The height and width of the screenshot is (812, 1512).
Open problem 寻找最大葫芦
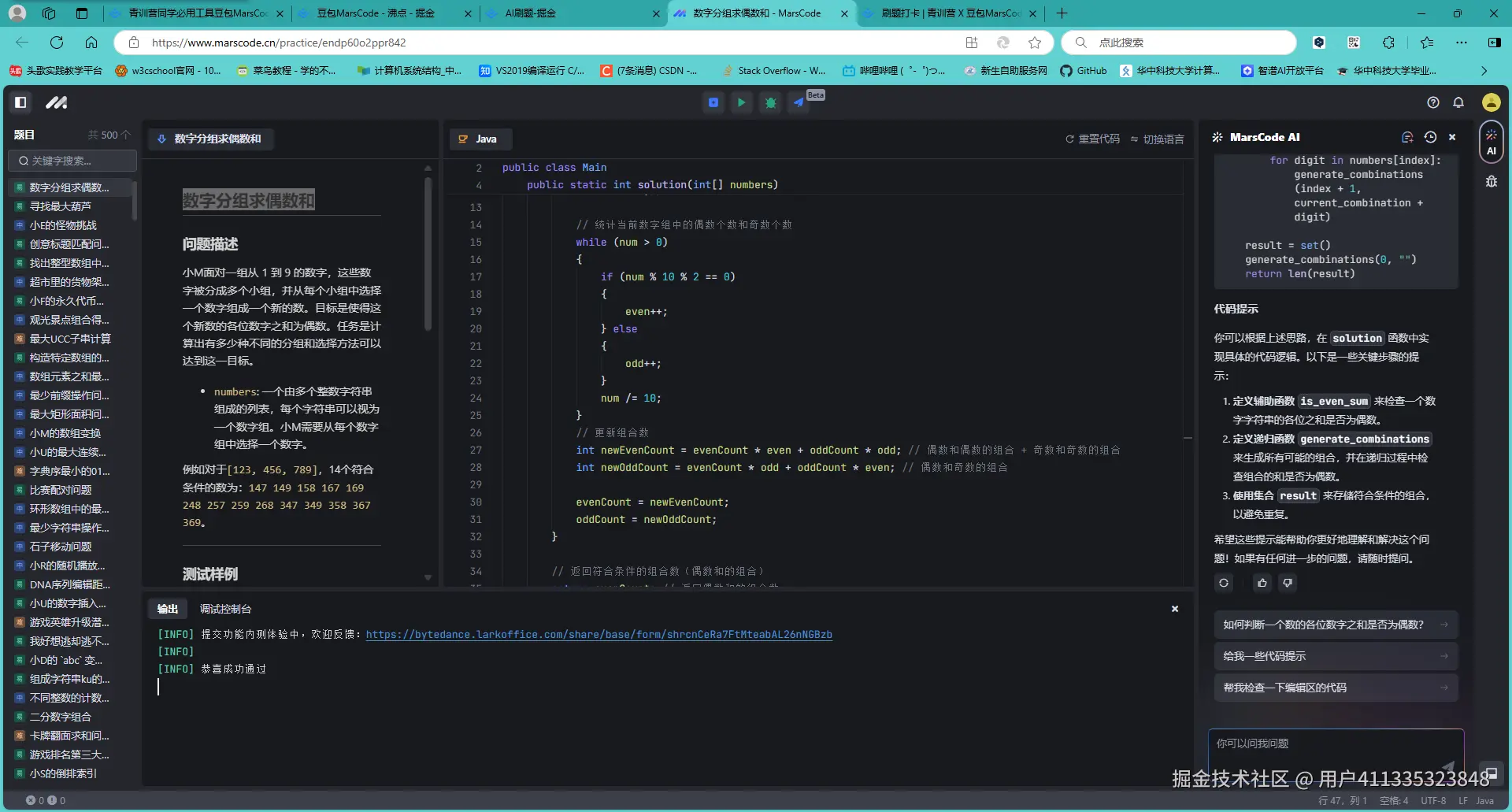61,206
